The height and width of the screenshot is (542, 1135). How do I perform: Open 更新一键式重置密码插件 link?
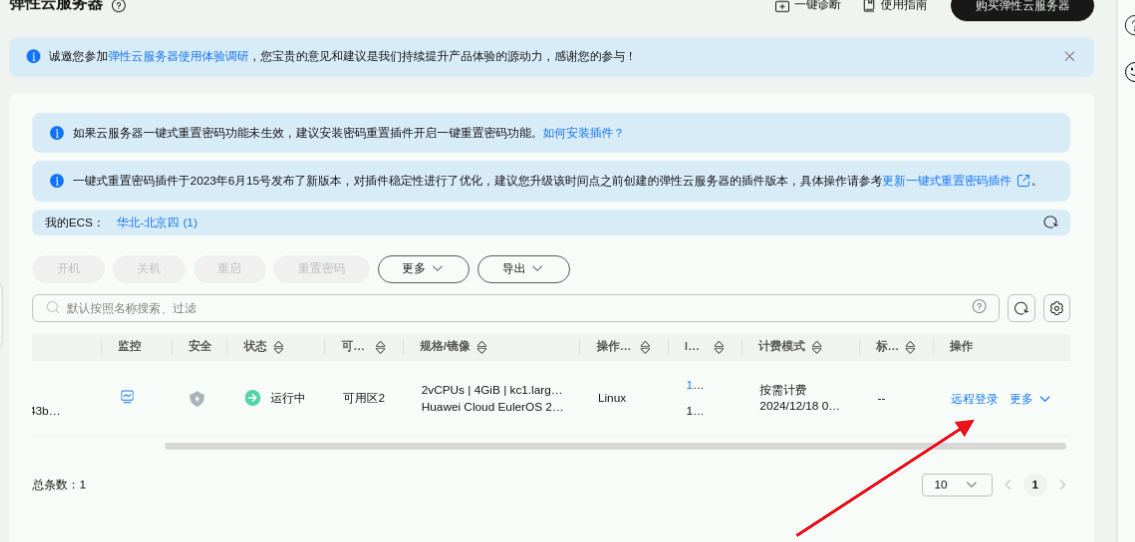(x=946, y=181)
